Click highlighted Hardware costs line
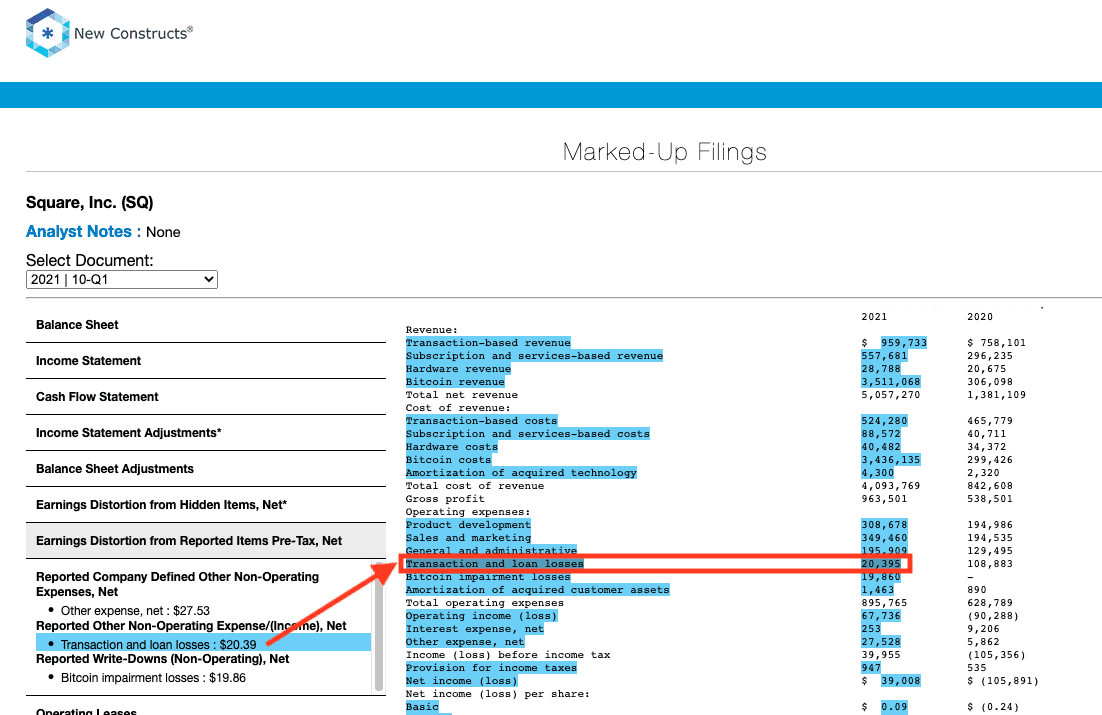Image resolution: width=1102 pixels, height=715 pixels. pyautogui.click(x=451, y=446)
